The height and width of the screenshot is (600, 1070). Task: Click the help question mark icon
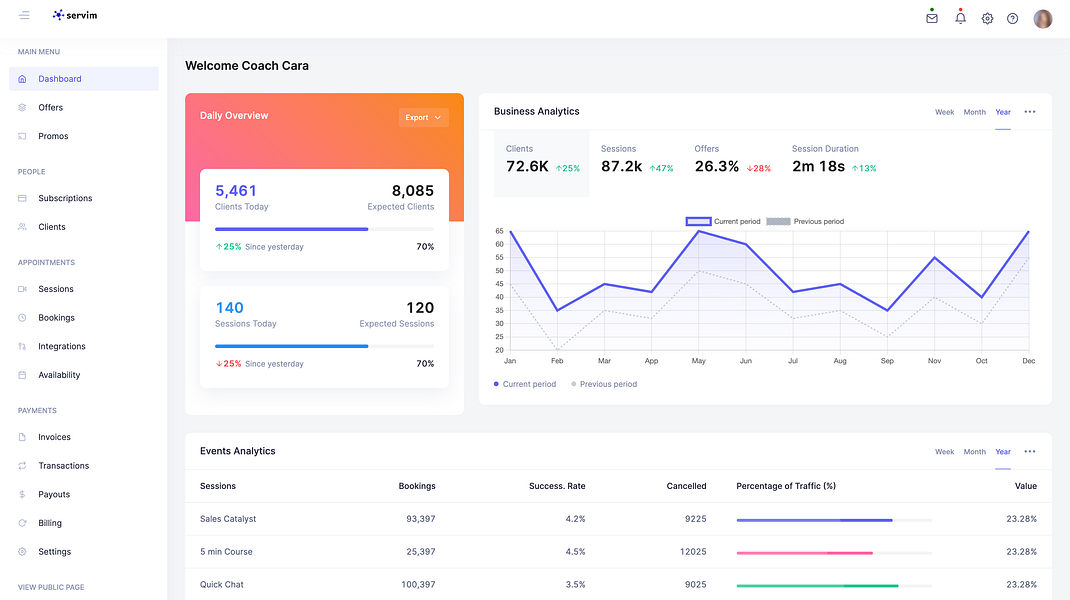pos(1013,18)
